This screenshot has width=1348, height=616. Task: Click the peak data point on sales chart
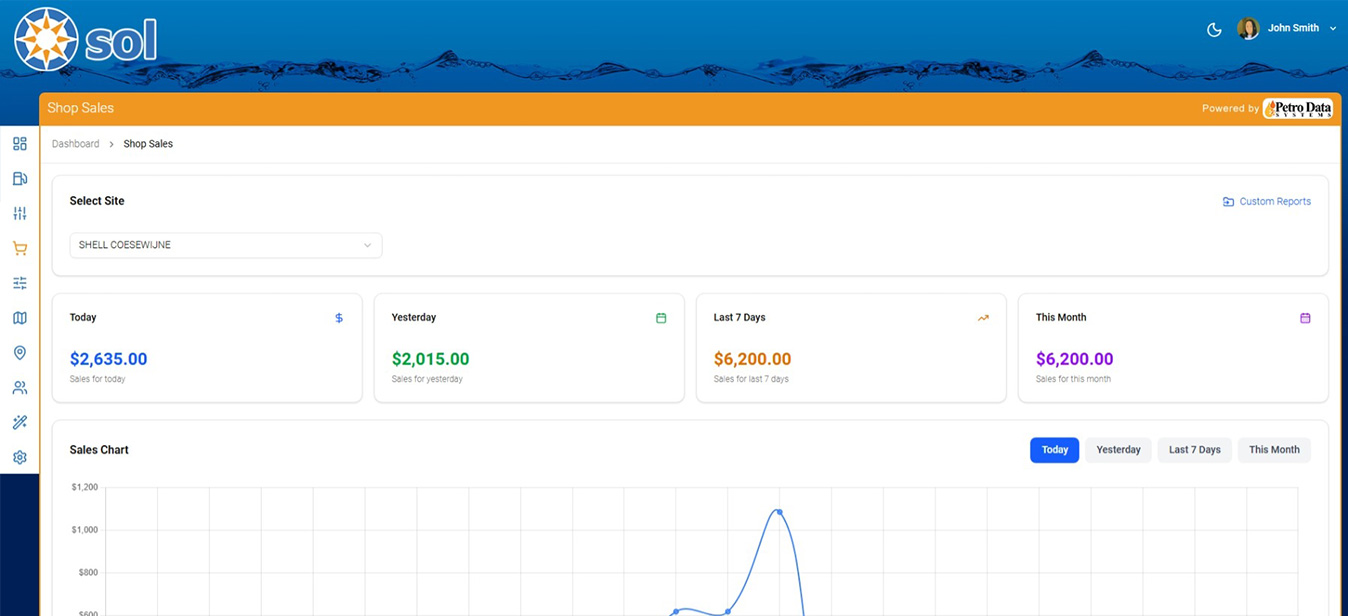coord(779,513)
